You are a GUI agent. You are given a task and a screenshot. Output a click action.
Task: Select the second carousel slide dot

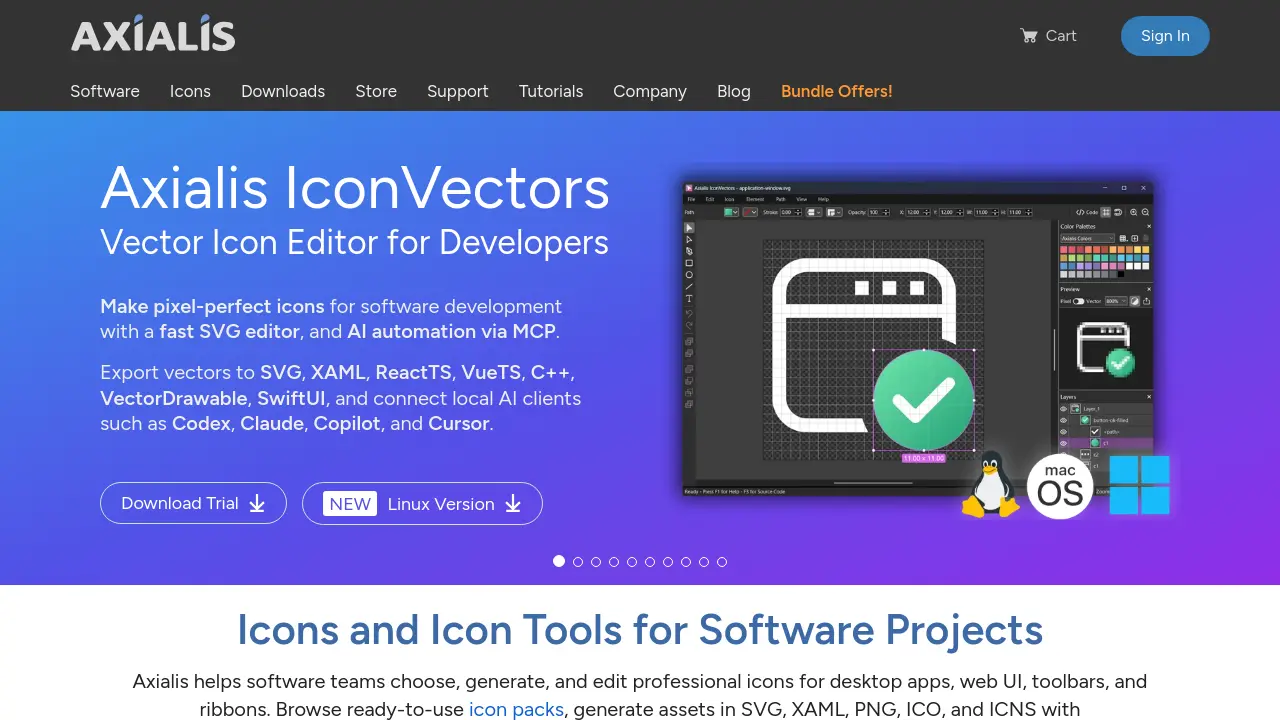coord(578,562)
